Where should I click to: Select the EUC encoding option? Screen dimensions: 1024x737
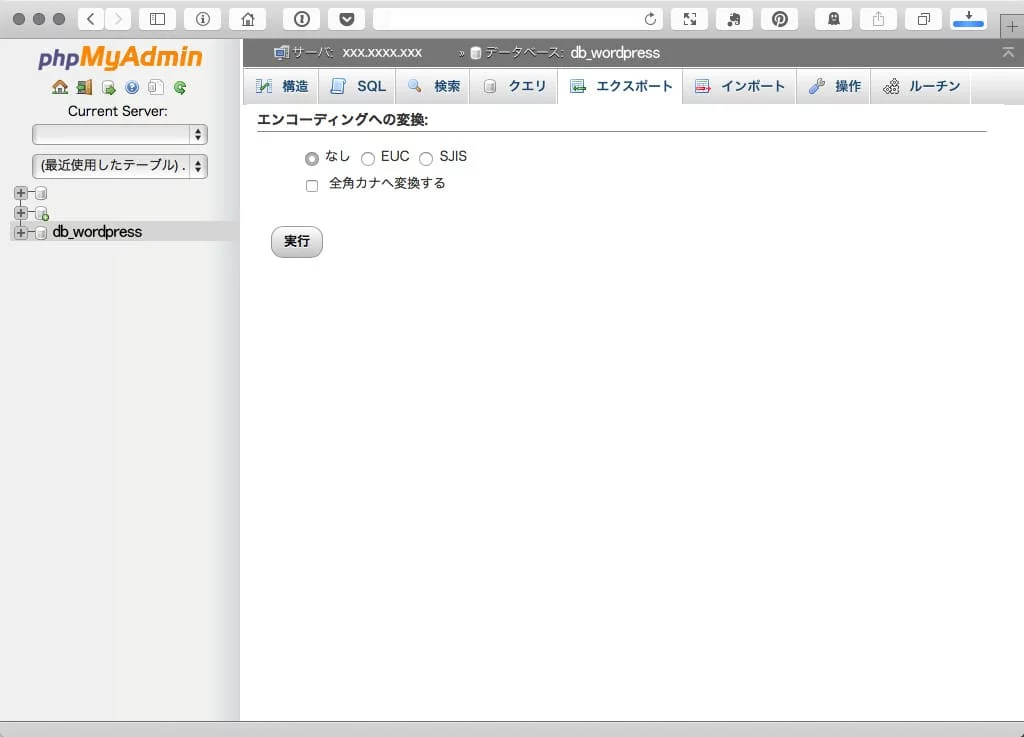pyautogui.click(x=368, y=159)
